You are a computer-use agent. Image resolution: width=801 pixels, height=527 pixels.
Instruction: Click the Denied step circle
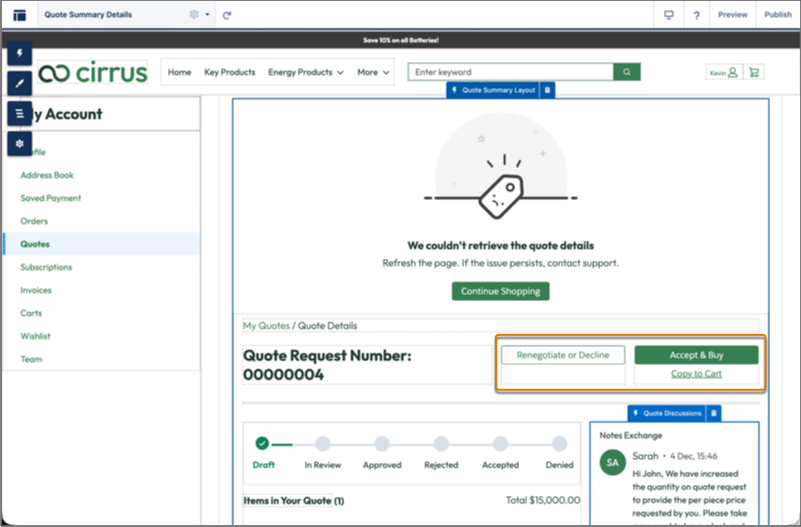559,443
